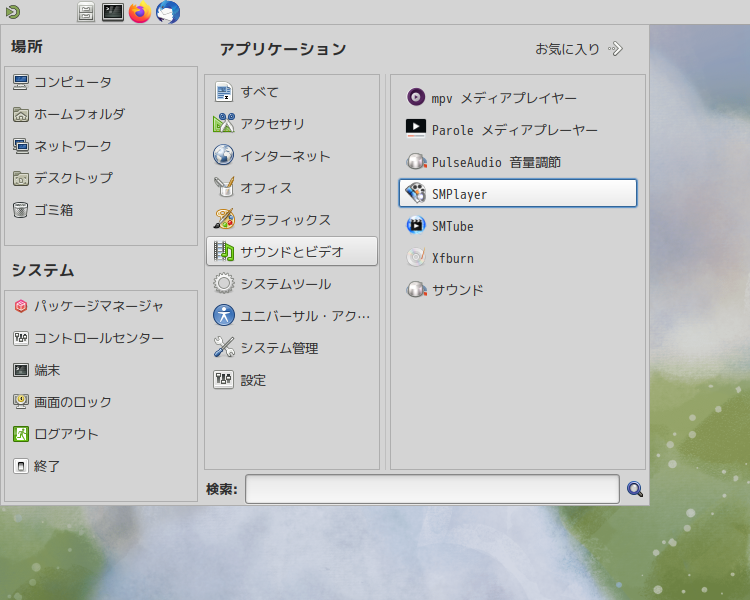Click in the 検索 search field
The height and width of the screenshot is (600, 750).
pyautogui.click(x=432, y=489)
